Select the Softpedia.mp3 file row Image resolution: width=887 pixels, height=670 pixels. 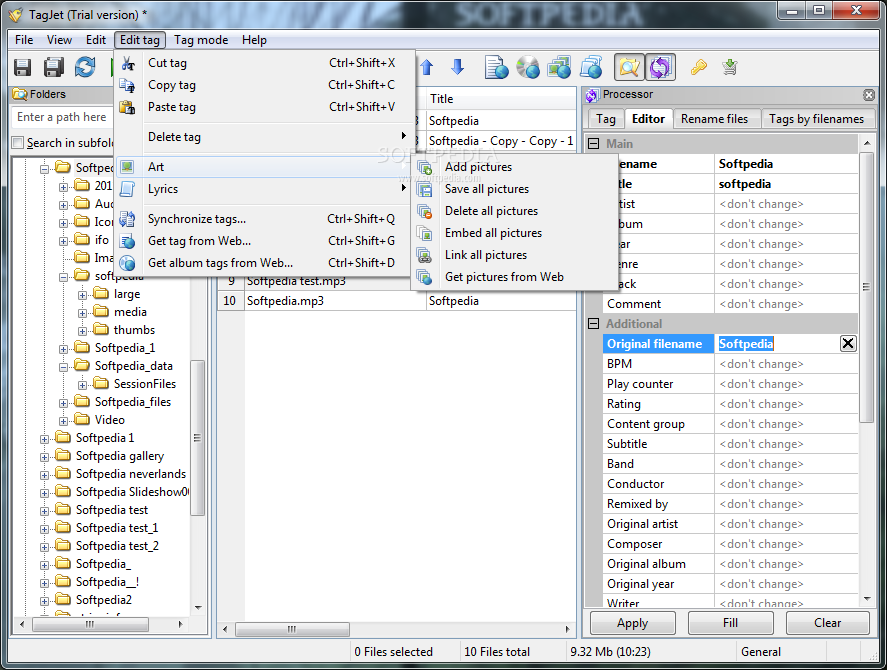(x=397, y=301)
